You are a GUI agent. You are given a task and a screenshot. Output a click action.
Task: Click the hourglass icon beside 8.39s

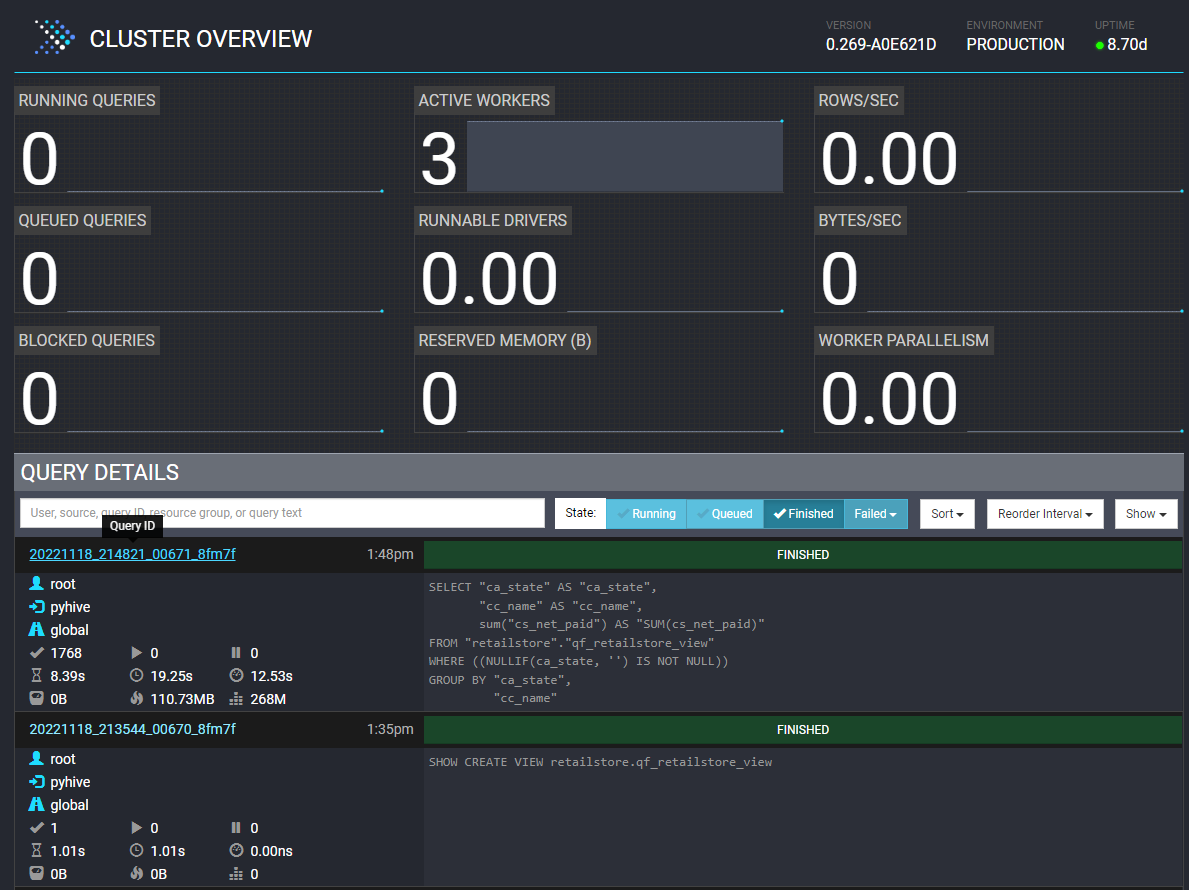pyautogui.click(x=36, y=675)
